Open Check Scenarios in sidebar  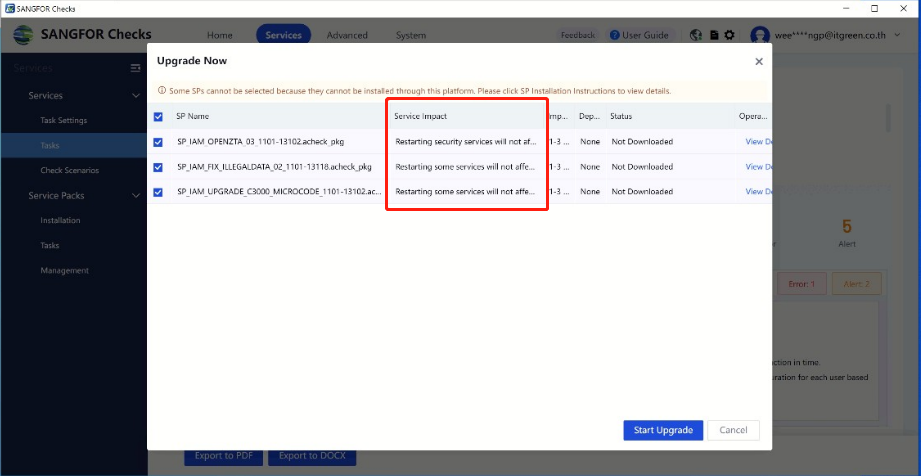click(69, 170)
